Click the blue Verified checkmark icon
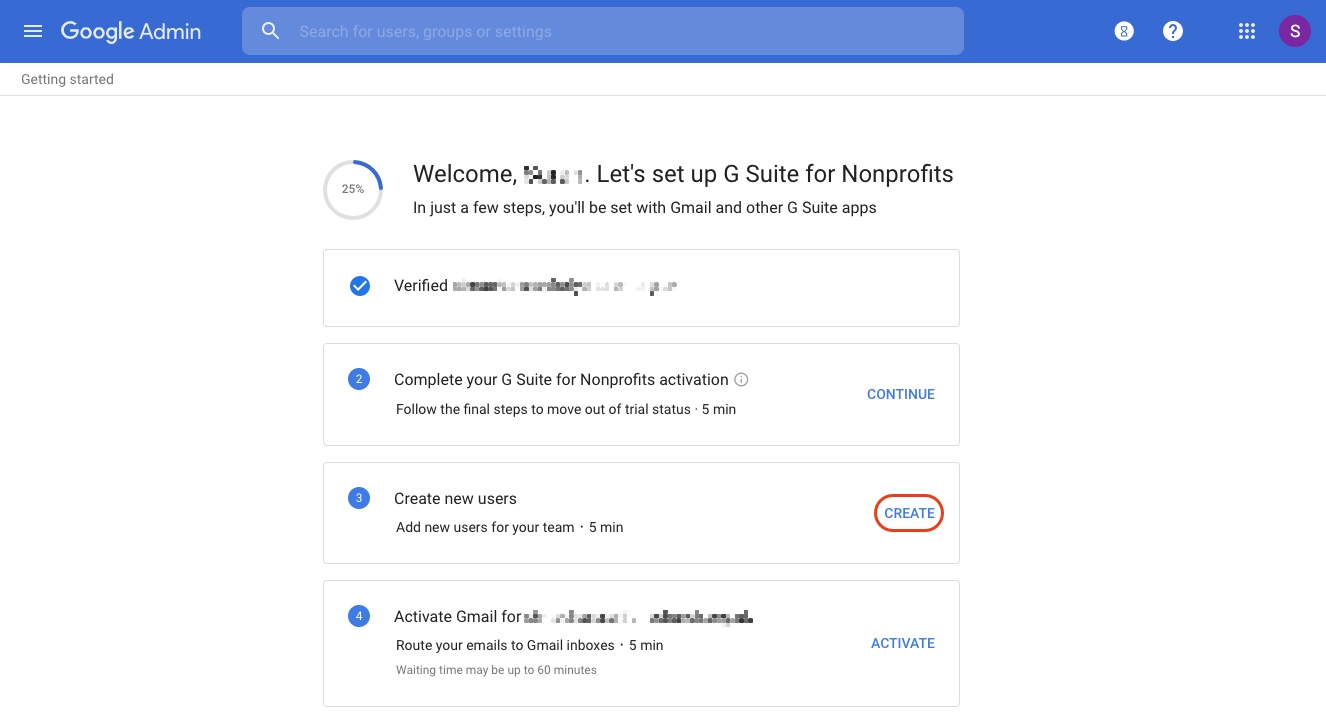 click(360, 286)
